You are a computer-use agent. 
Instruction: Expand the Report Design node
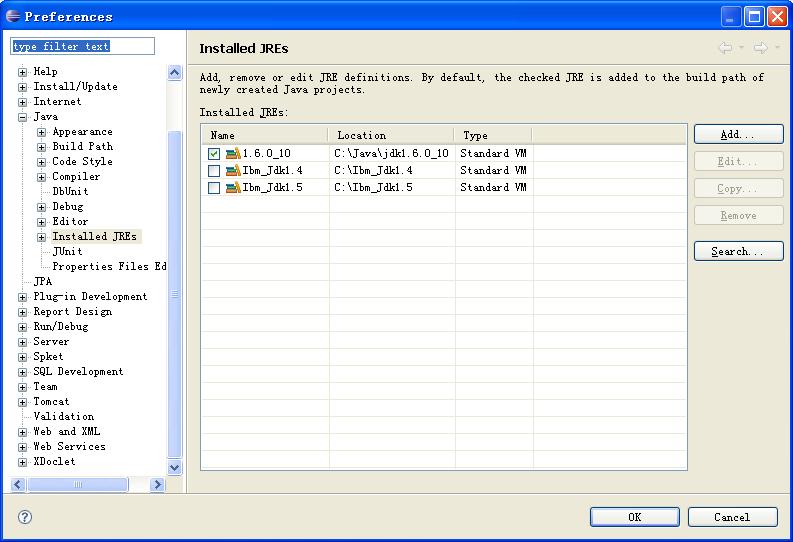[22, 312]
